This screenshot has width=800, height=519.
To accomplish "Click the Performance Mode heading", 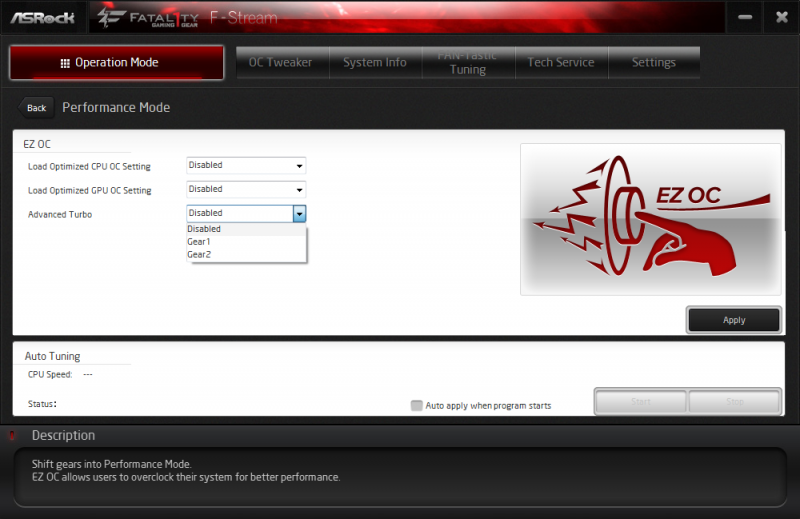I will coord(116,108).
